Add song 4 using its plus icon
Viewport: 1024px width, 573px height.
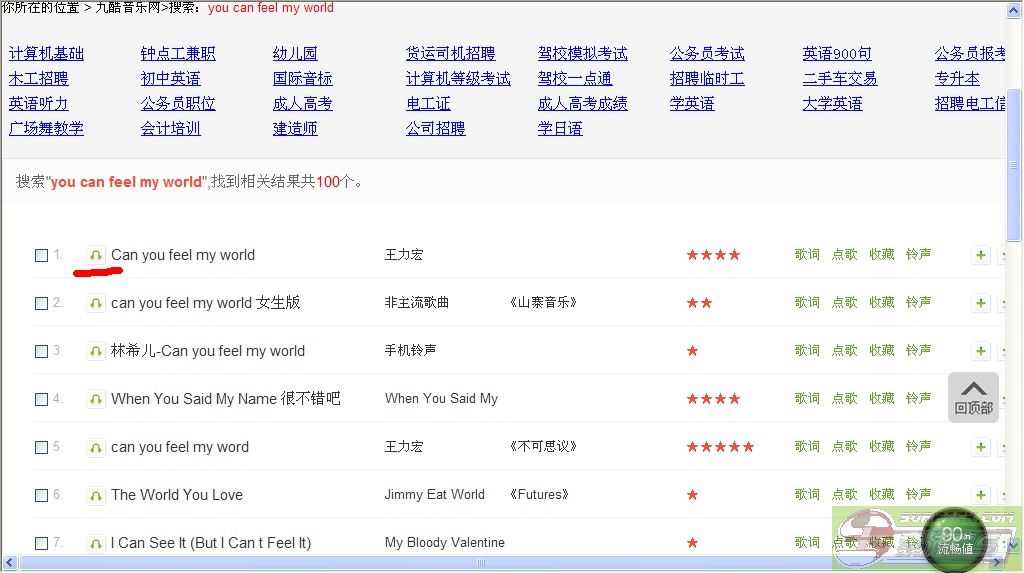[980, 399]
